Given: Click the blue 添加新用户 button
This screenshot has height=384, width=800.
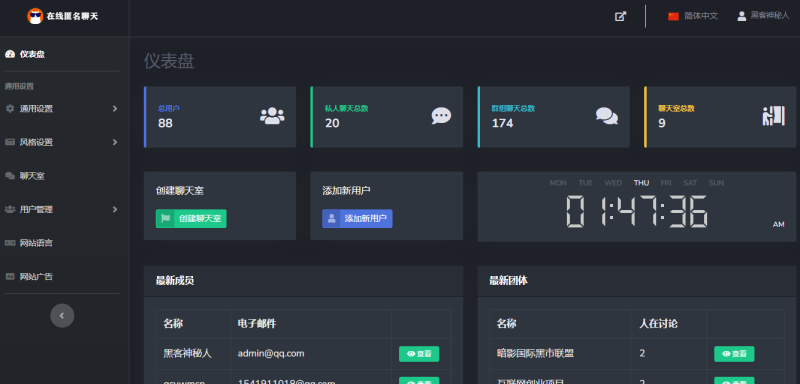Looking at the screenshot, I should pos(357,219).
